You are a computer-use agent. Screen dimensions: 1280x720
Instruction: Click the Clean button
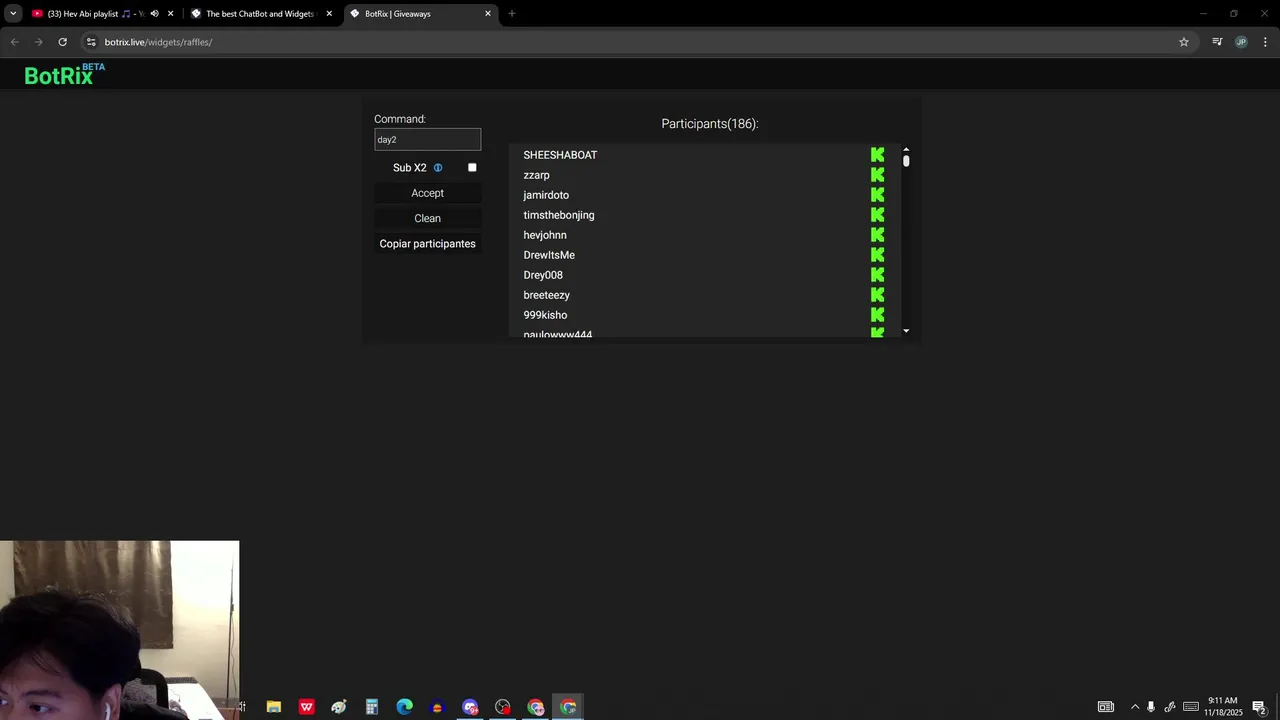coord(427,218)
